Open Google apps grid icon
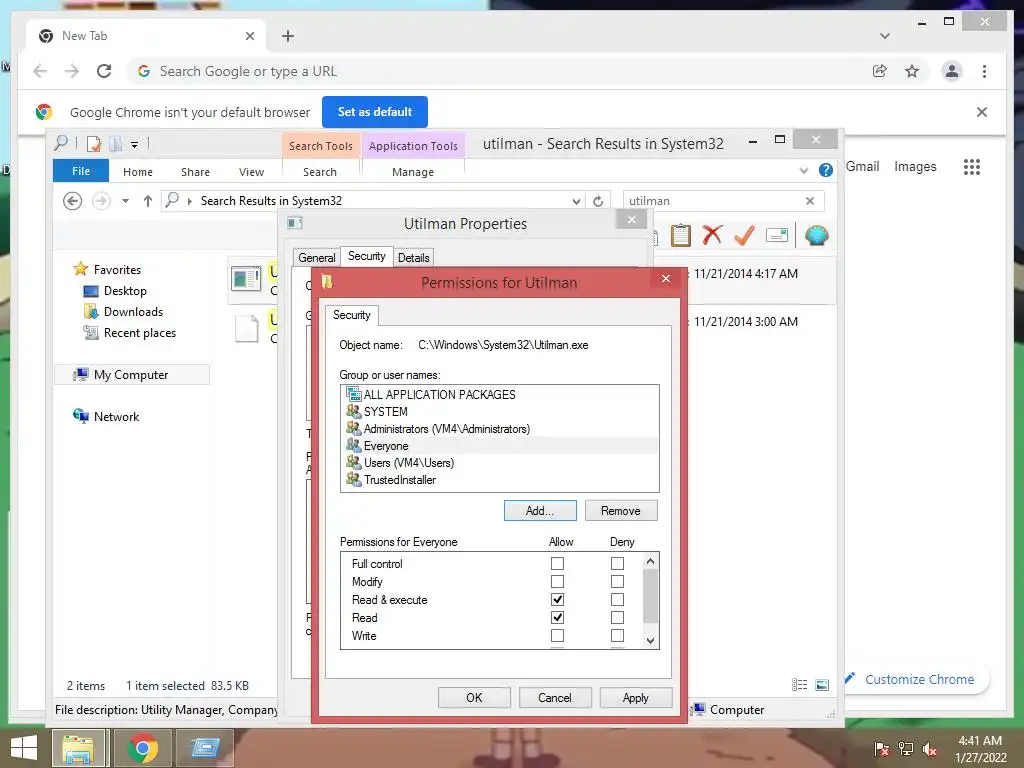The width and height of the screenshot is (1024, 768). pos(971,167)
